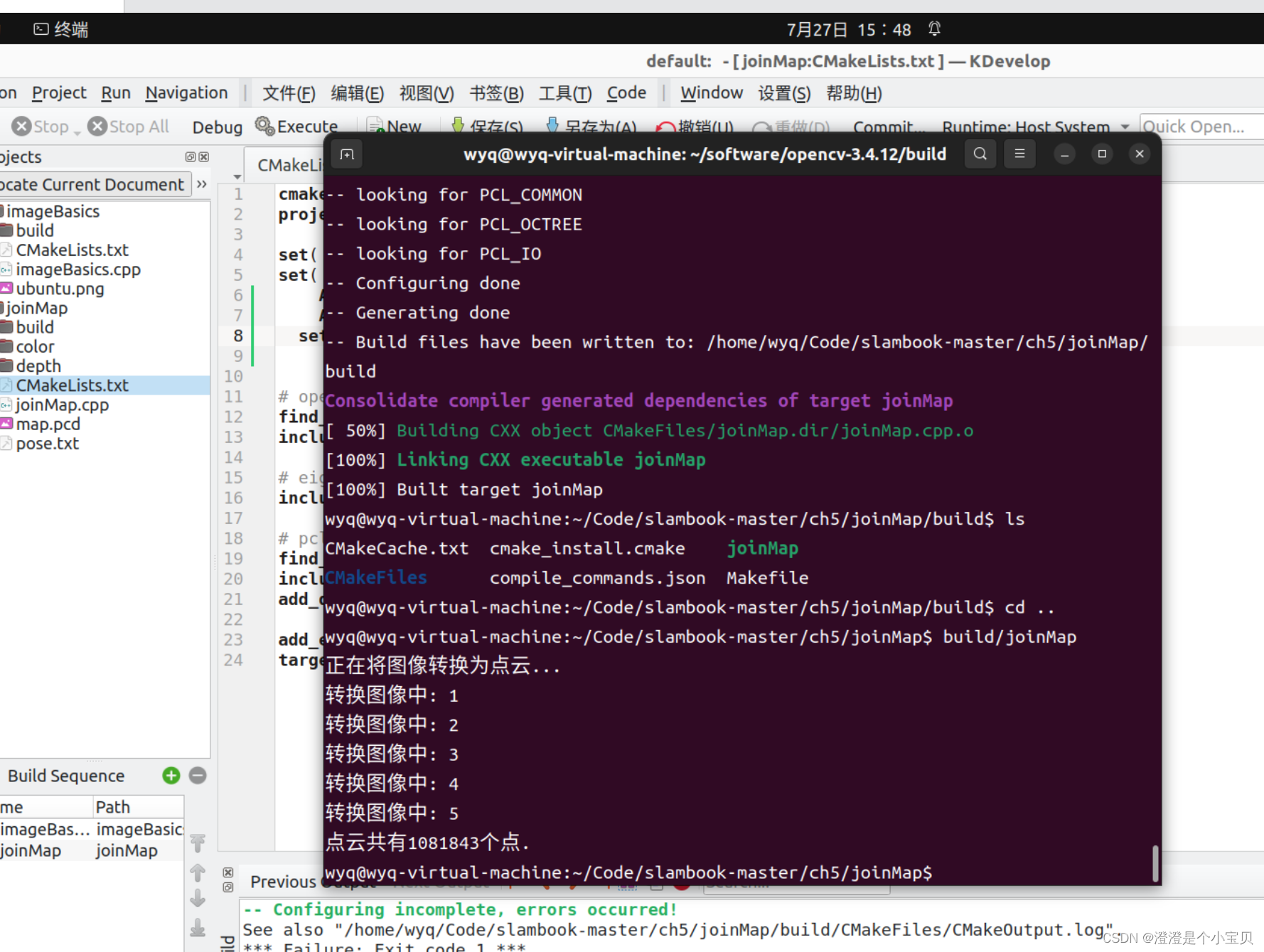Select pose.txt file
1264x952 pixels.
[x=47, y=443]
